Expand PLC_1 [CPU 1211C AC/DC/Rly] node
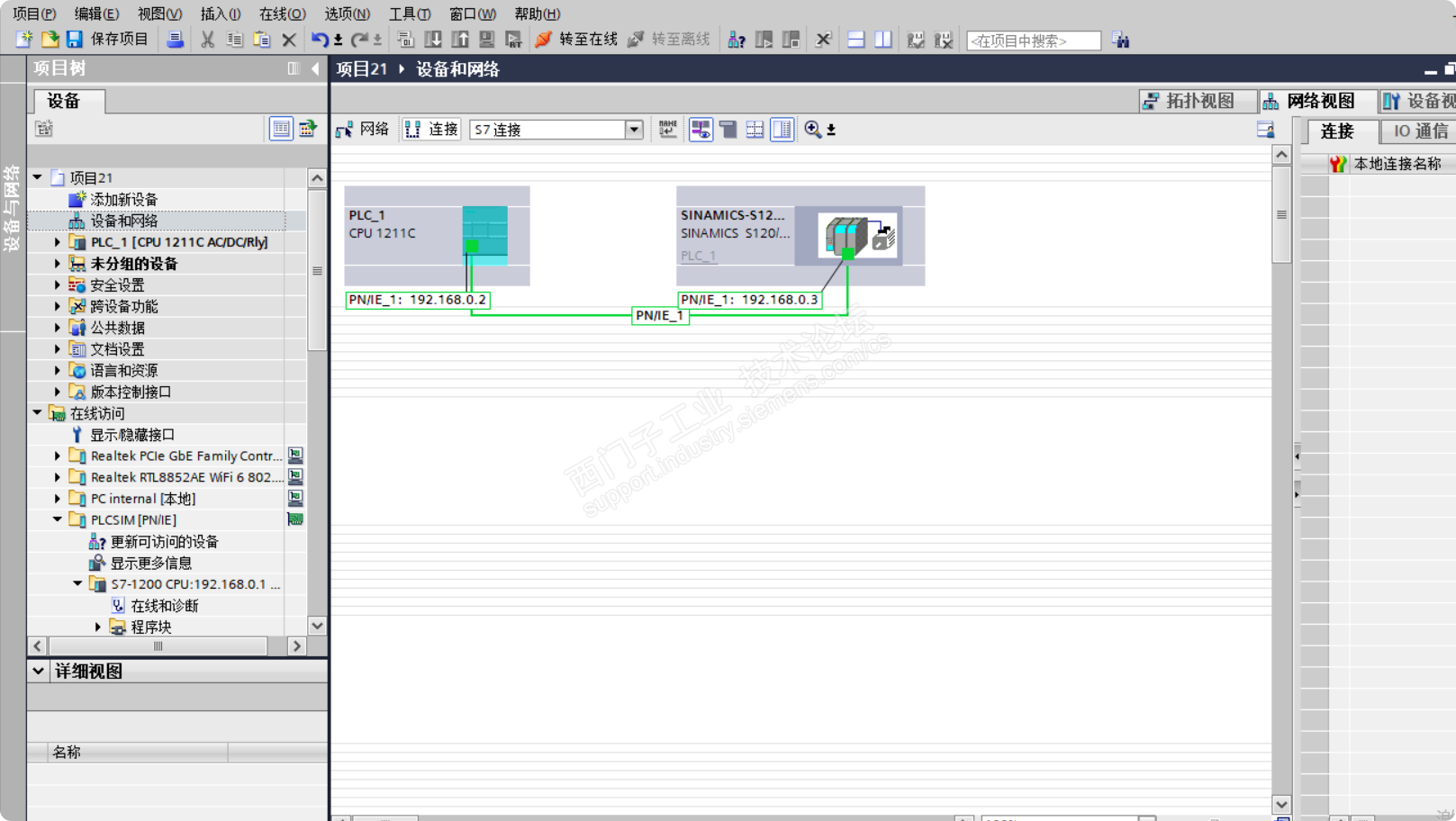The height and width of the screenshot is (821, 1456). [x=58, y=242]
